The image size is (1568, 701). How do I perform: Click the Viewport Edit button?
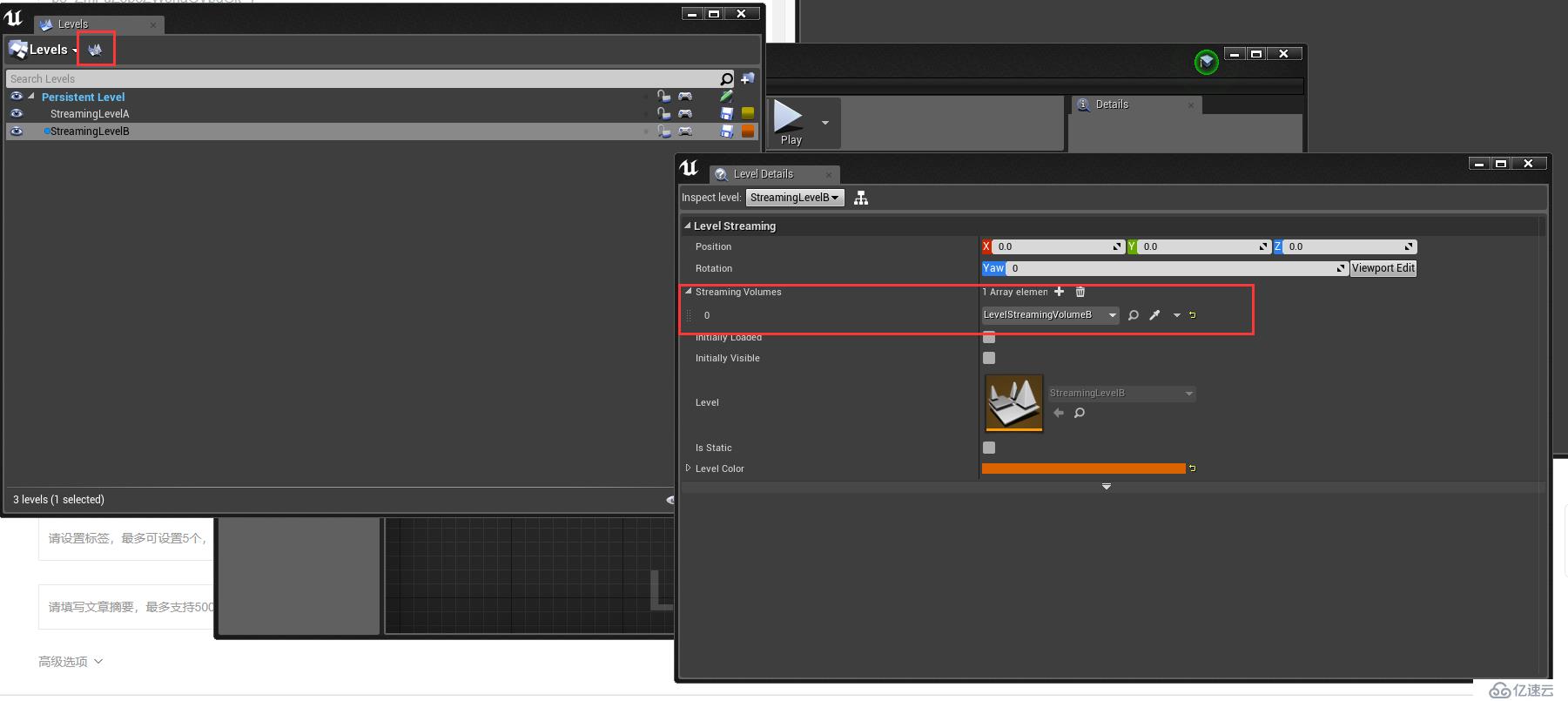(1383, 268)
